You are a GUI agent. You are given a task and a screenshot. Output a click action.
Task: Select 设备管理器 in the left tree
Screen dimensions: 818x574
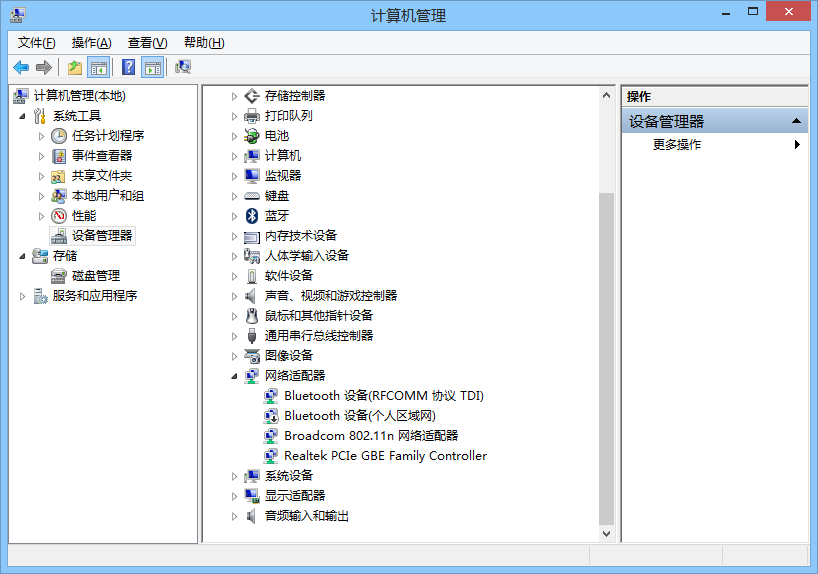coord(102,236)
